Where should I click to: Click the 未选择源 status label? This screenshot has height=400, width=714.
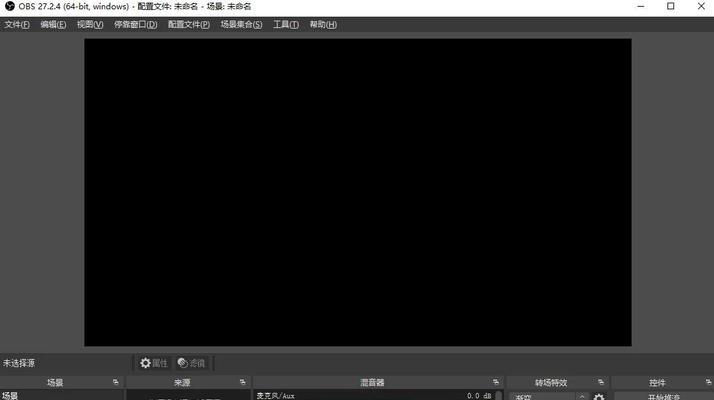point(19,363)
